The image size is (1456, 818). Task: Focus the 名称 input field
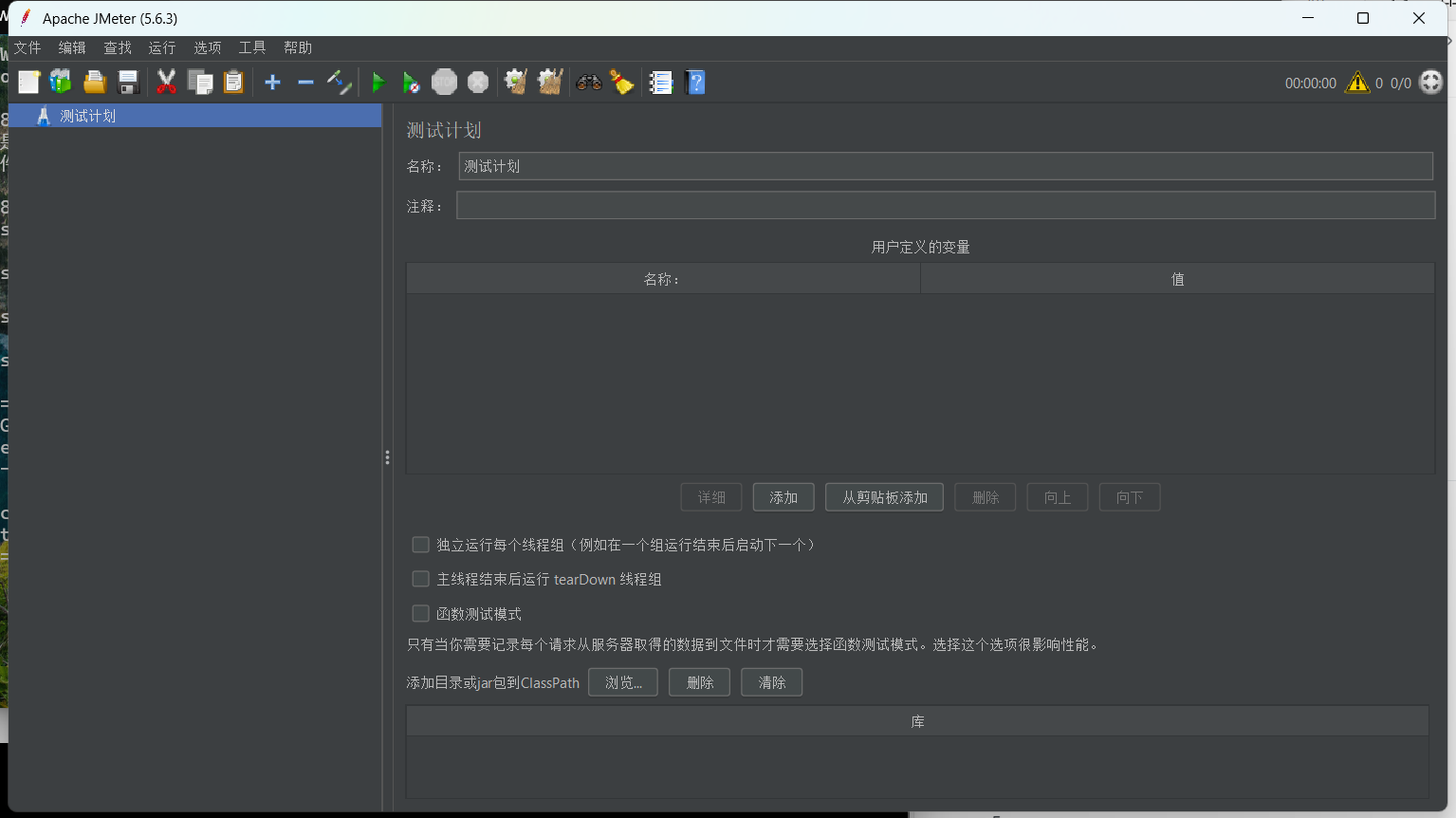click(x=946, y=166)
